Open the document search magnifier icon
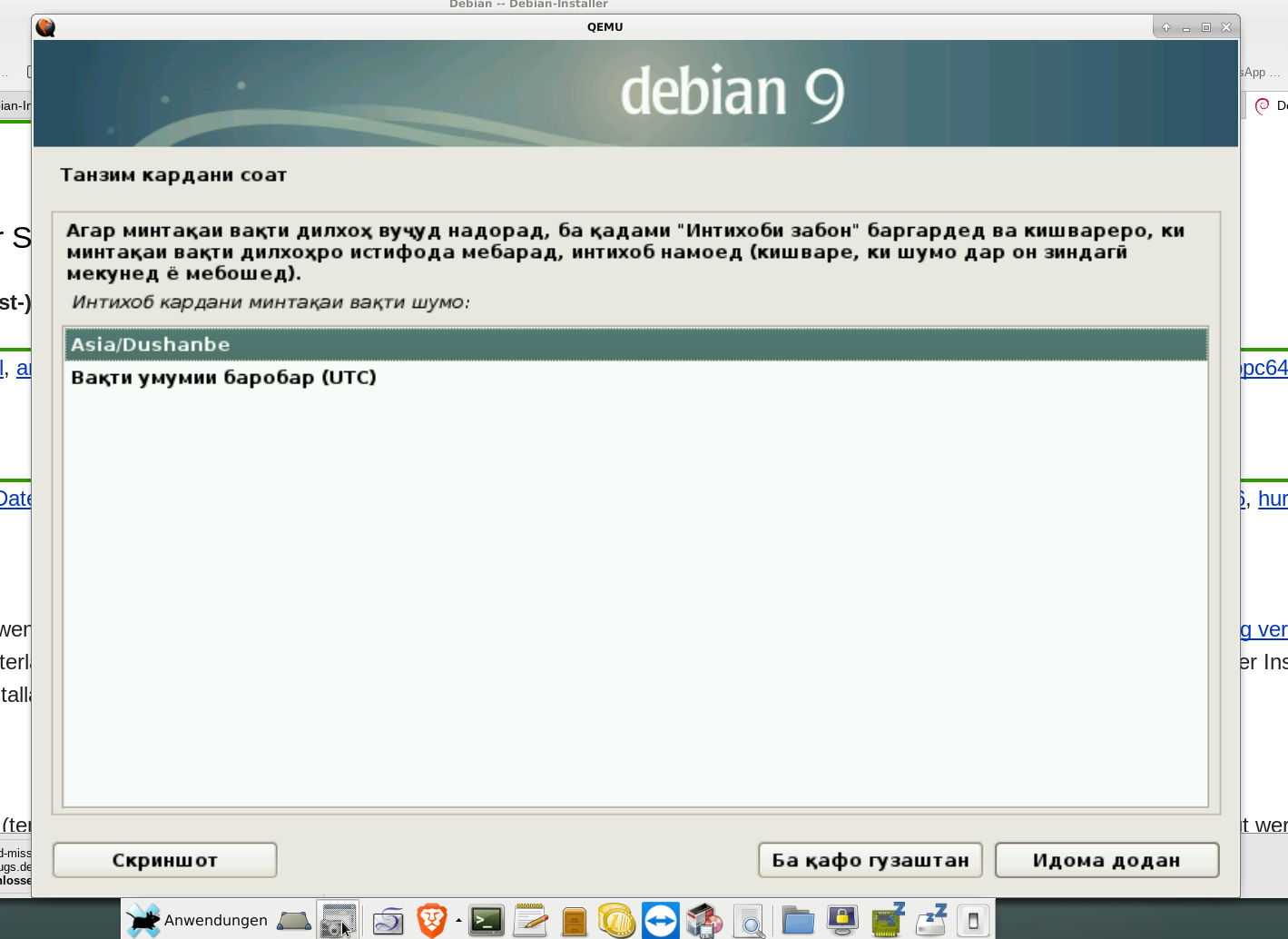The height and width of the screenshot is (939, 1288). pyautogui.click(x=749, y=921)
